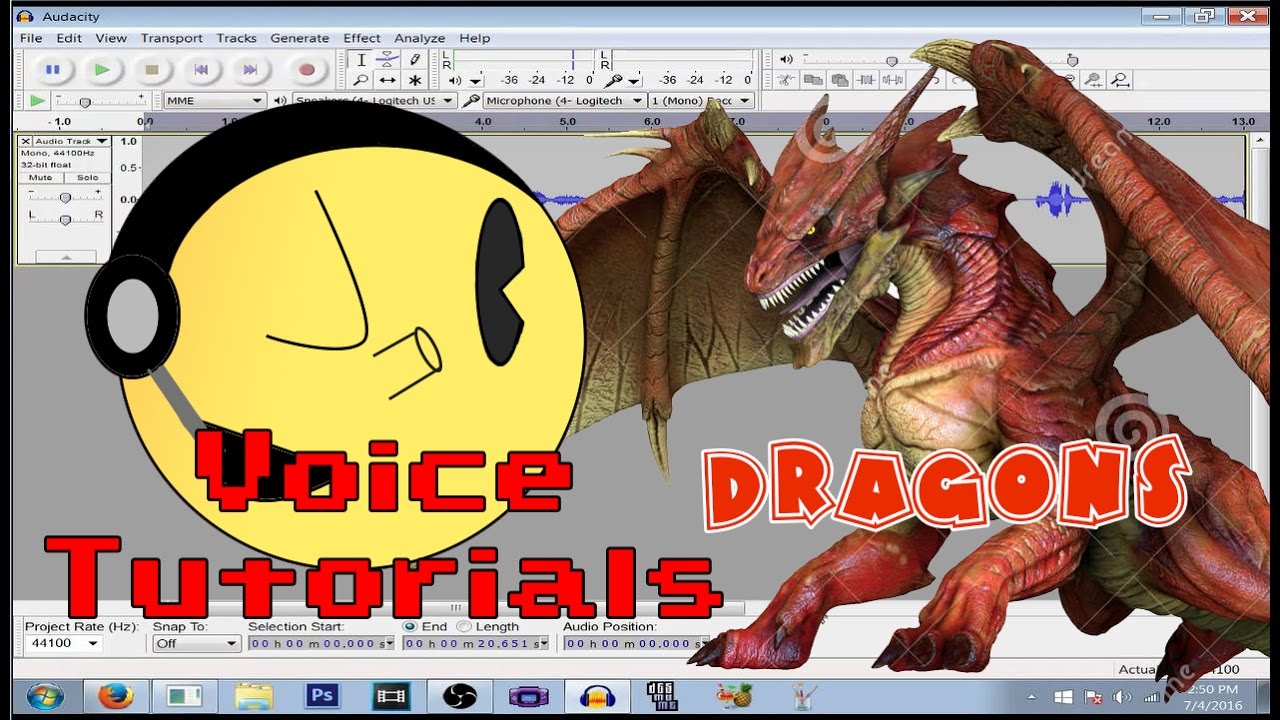The width and height of the screenshot is (1280, 720).
Task: Open the Snap To dropdown
Action: 197,643
